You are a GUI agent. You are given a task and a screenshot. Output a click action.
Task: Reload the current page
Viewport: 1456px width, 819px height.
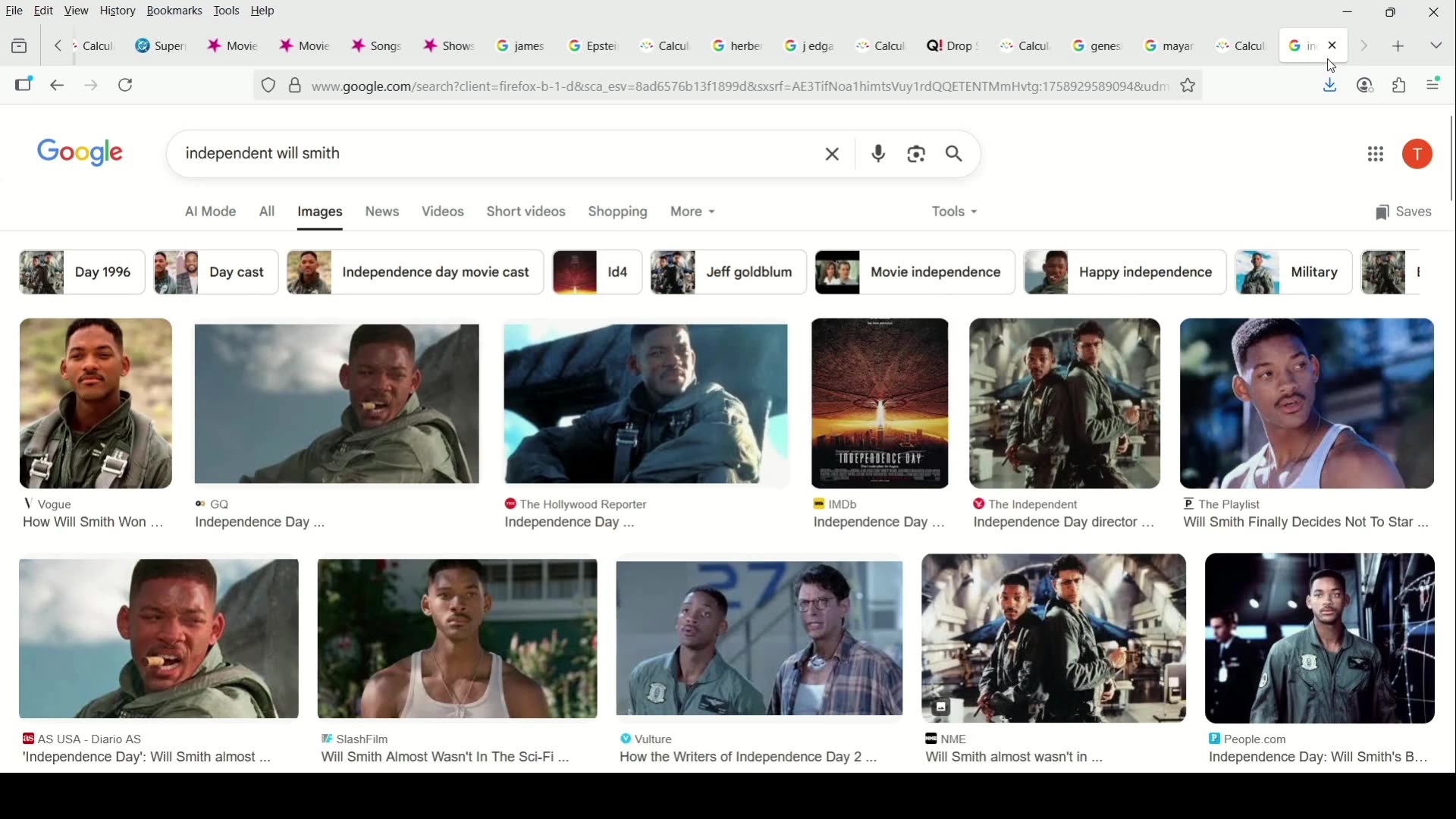(126, 86)
